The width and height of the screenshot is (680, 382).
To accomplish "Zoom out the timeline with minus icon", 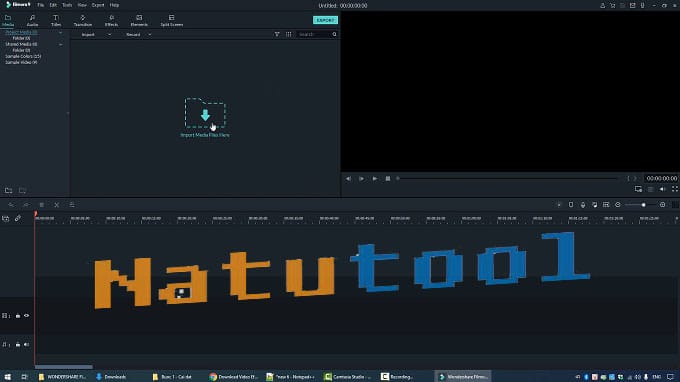I will 618,205.
